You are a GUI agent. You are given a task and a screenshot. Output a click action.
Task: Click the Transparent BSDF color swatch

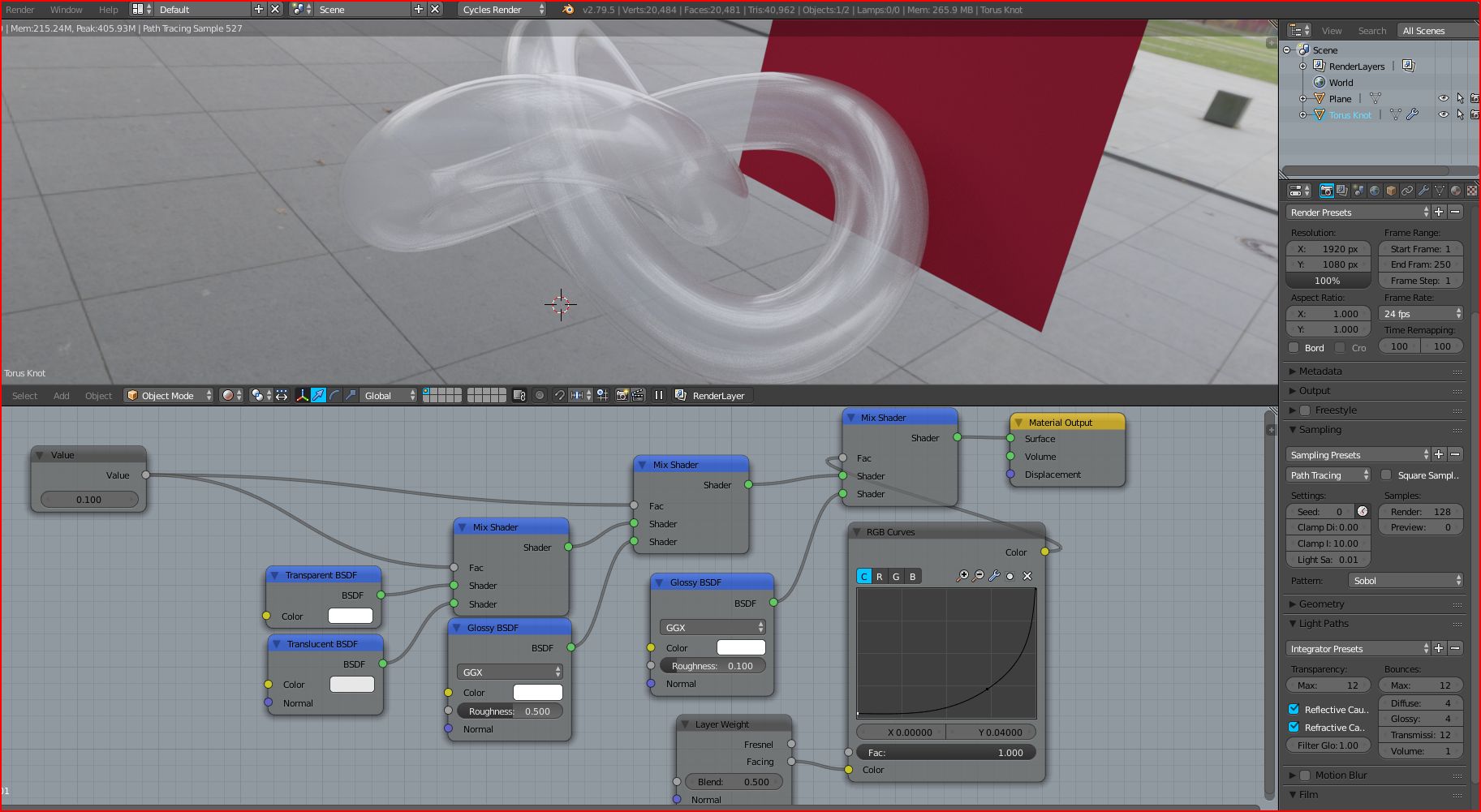(351, 616)
